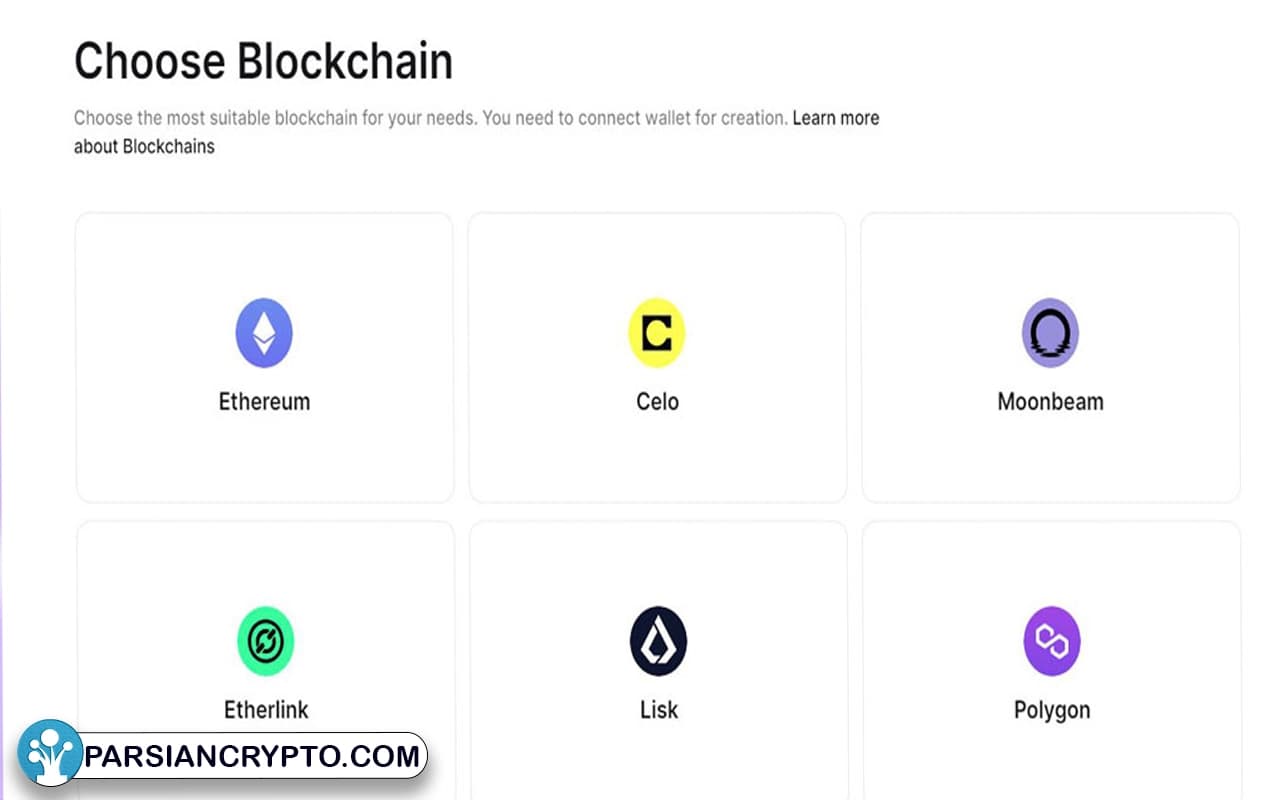Click the yellow Celo logo icon

pyautogui.click(x=657, y=333)
